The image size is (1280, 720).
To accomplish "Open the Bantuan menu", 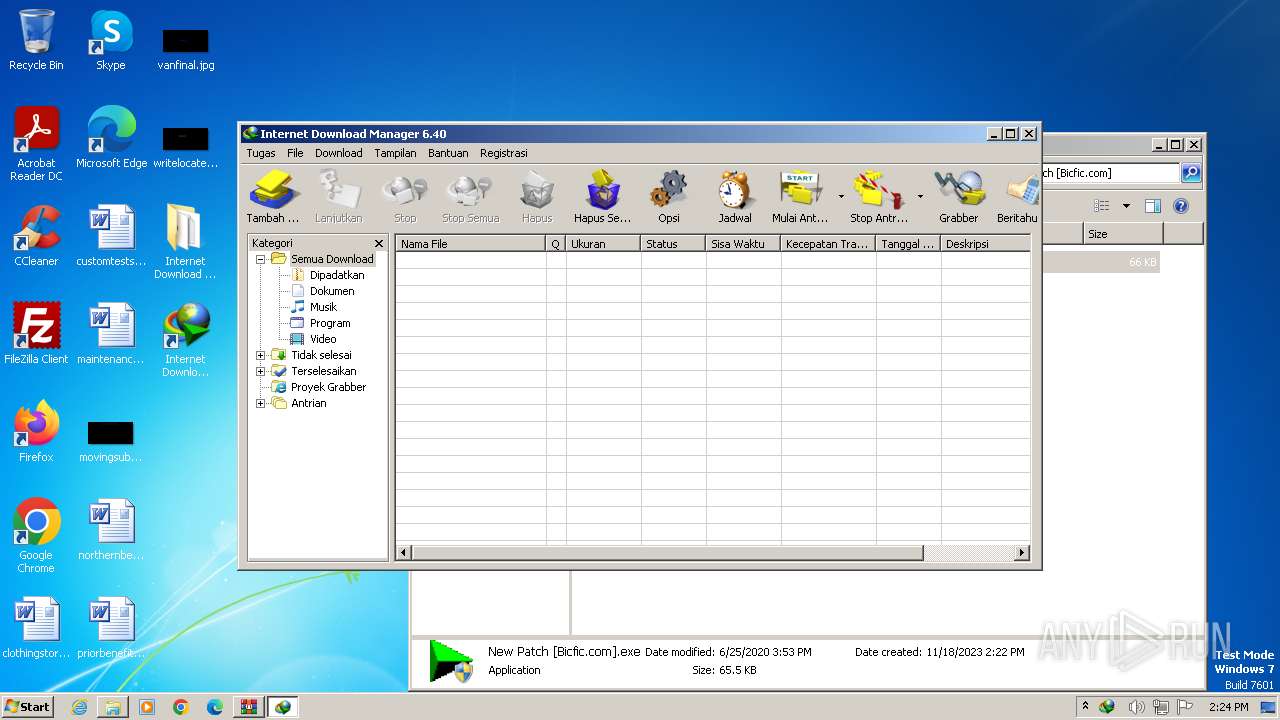I will pos(448,153).
